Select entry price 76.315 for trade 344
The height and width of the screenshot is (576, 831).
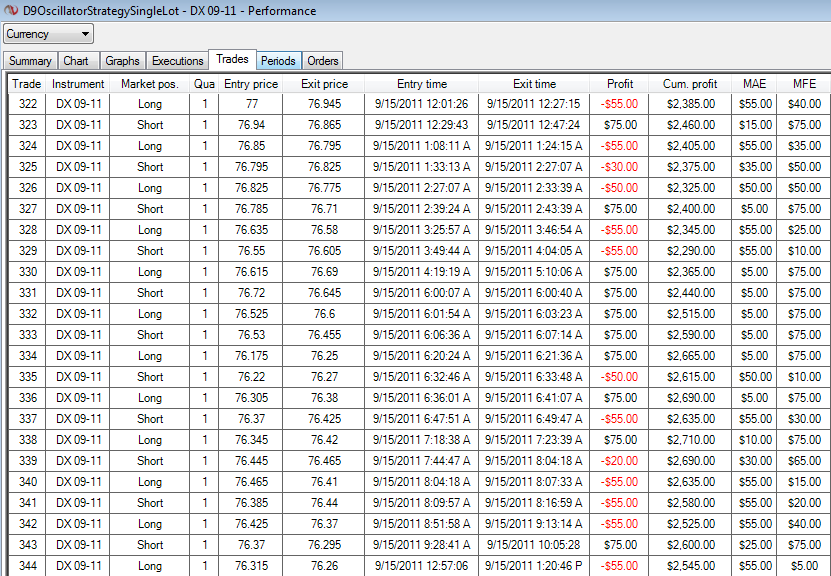(x=251, y=566)
